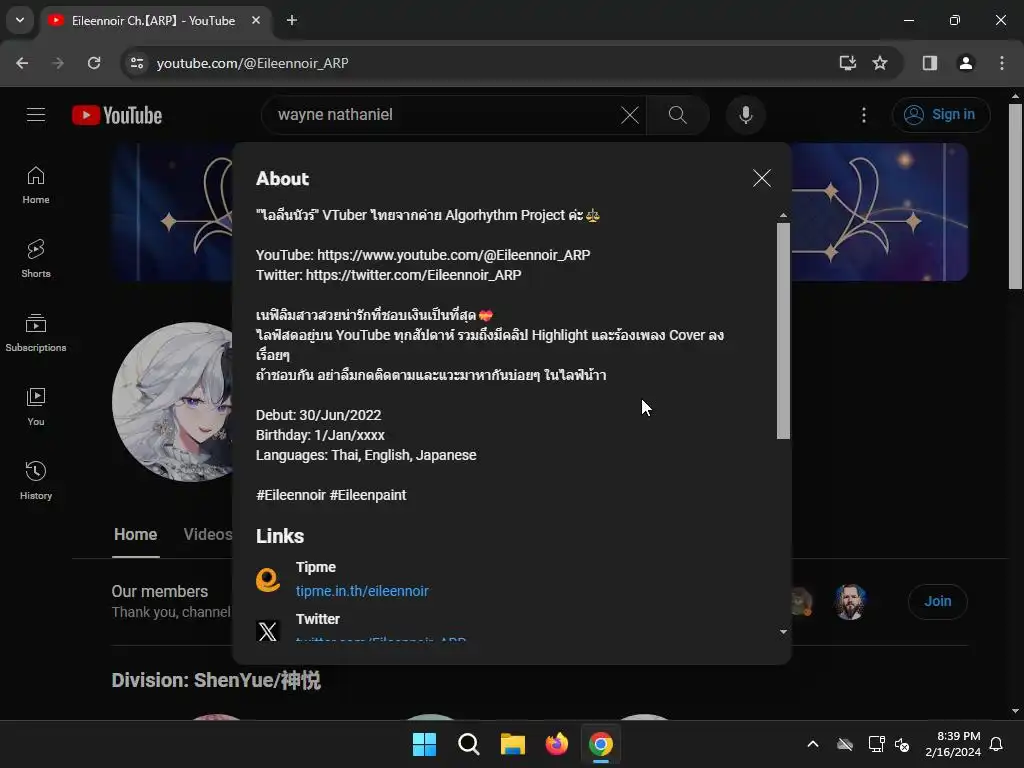This screenshot has height=768, width=1024.
Task: Clear the search text with X icon
Action: coord(630,115)
